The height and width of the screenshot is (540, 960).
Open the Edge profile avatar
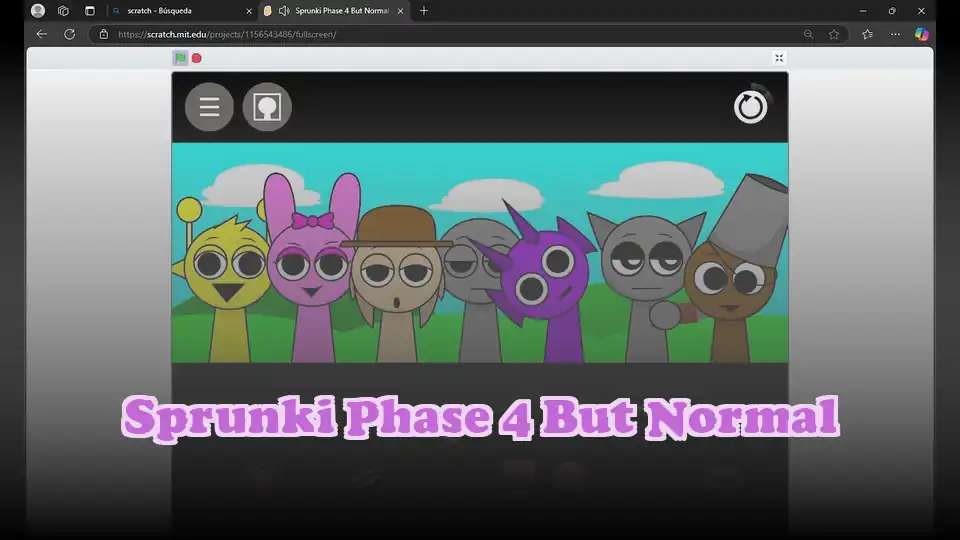coord(38,11)
